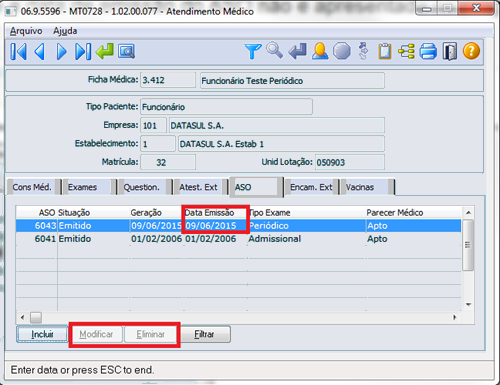Screen dimensions: 500x385
Task: Go to previous record arrow
Action: [40, 52]
